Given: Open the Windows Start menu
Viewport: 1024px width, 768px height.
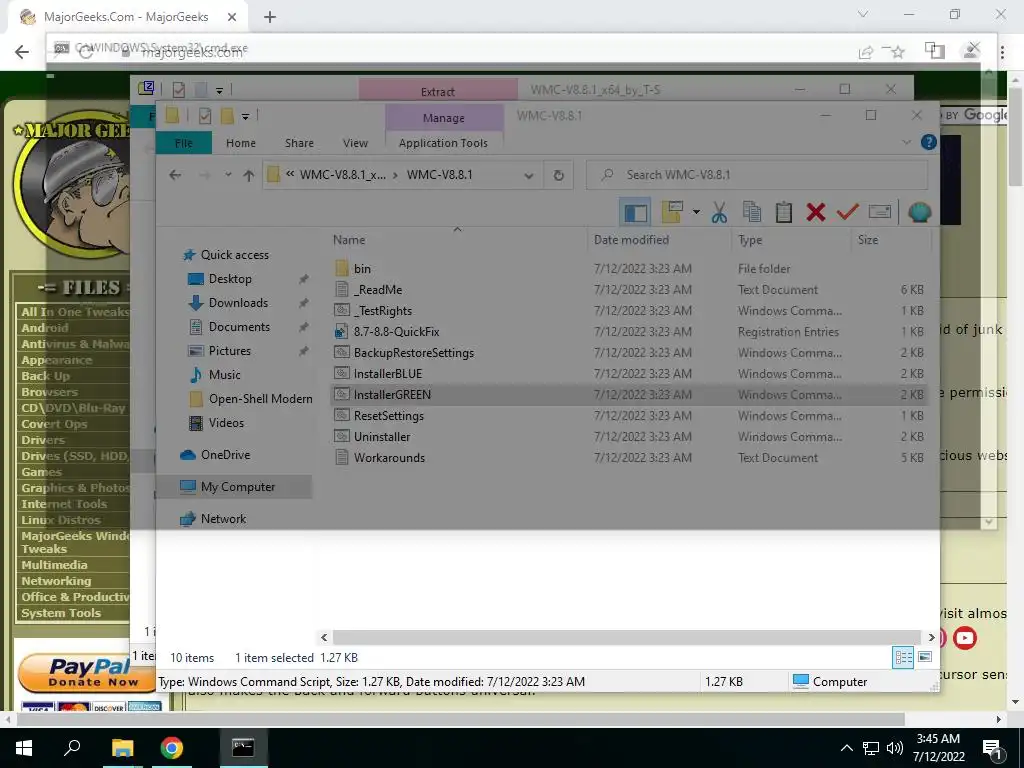Looking at the screenshot, I should point(24,748).
